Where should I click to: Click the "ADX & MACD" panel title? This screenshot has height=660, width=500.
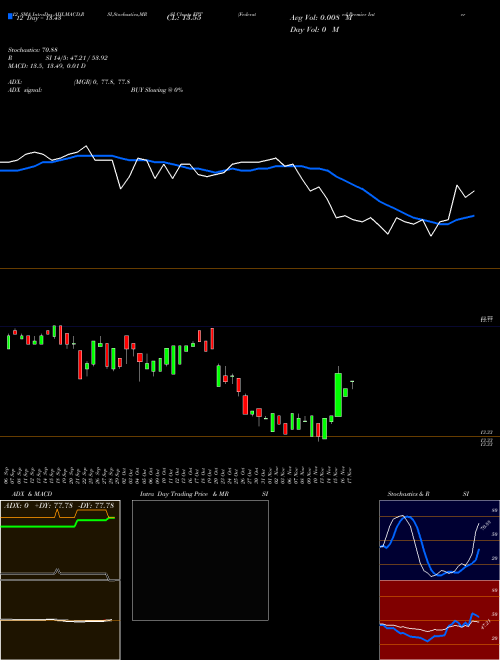[32, 494]
